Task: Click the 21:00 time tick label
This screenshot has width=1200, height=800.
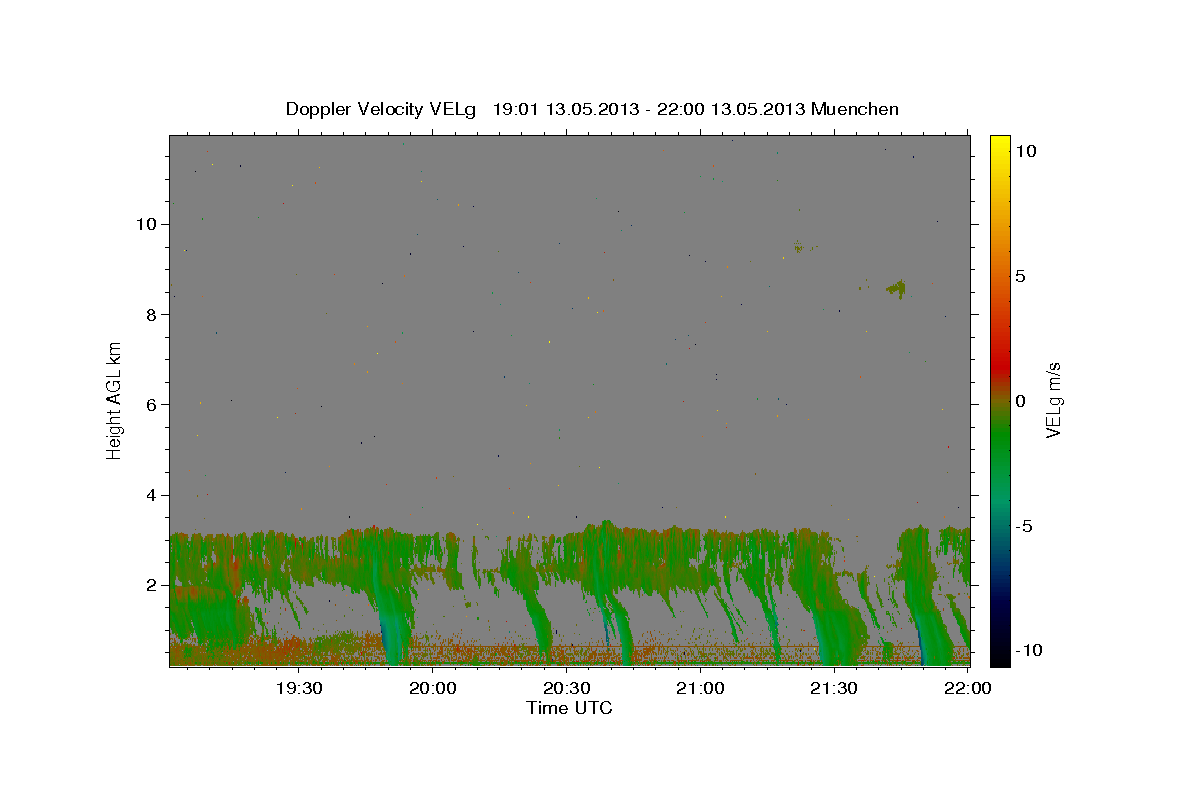Action: click(x=700, y=689)
